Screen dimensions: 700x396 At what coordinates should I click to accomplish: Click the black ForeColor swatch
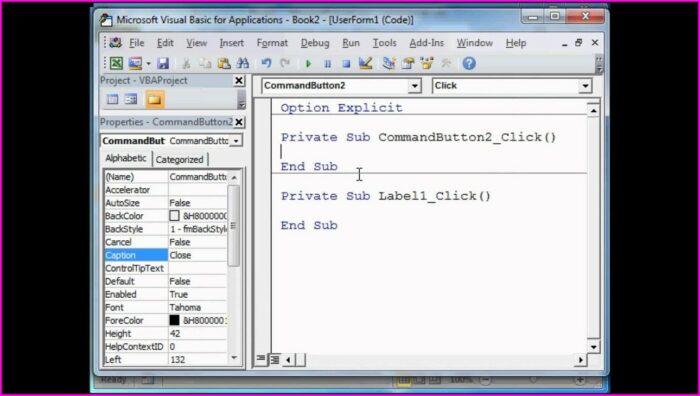coord(175,321)
